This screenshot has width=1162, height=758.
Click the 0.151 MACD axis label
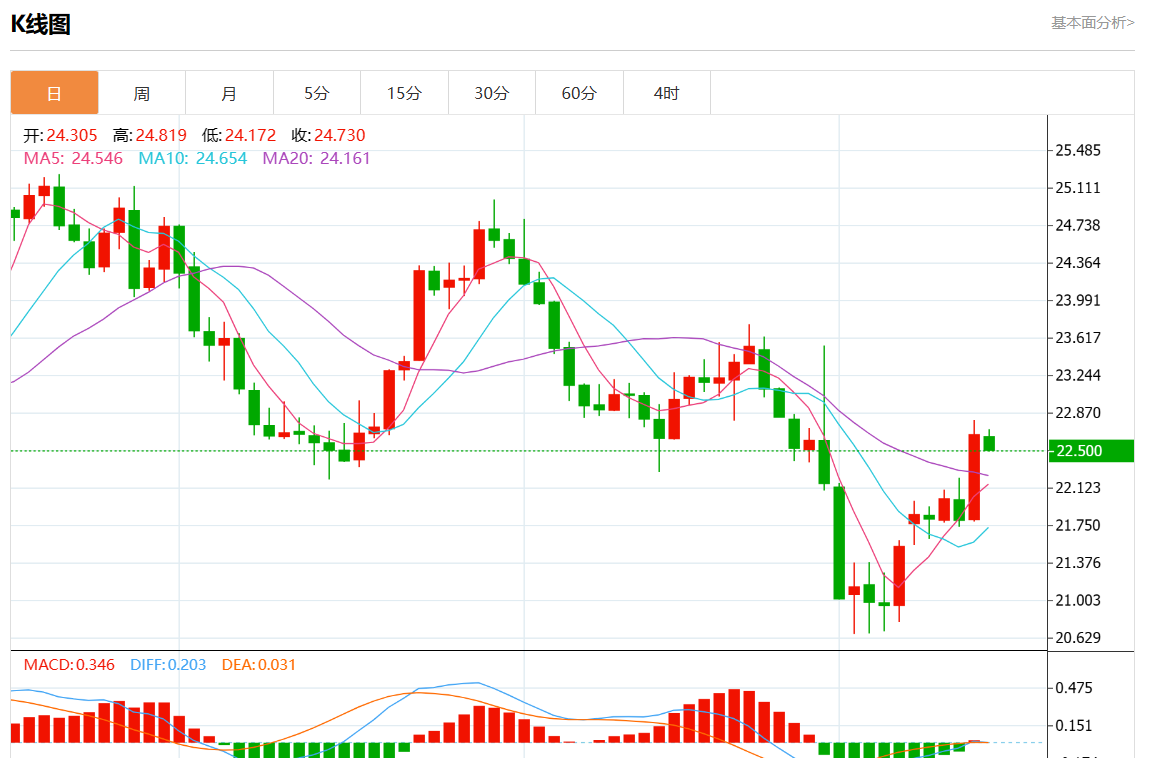click(1074, 726)
